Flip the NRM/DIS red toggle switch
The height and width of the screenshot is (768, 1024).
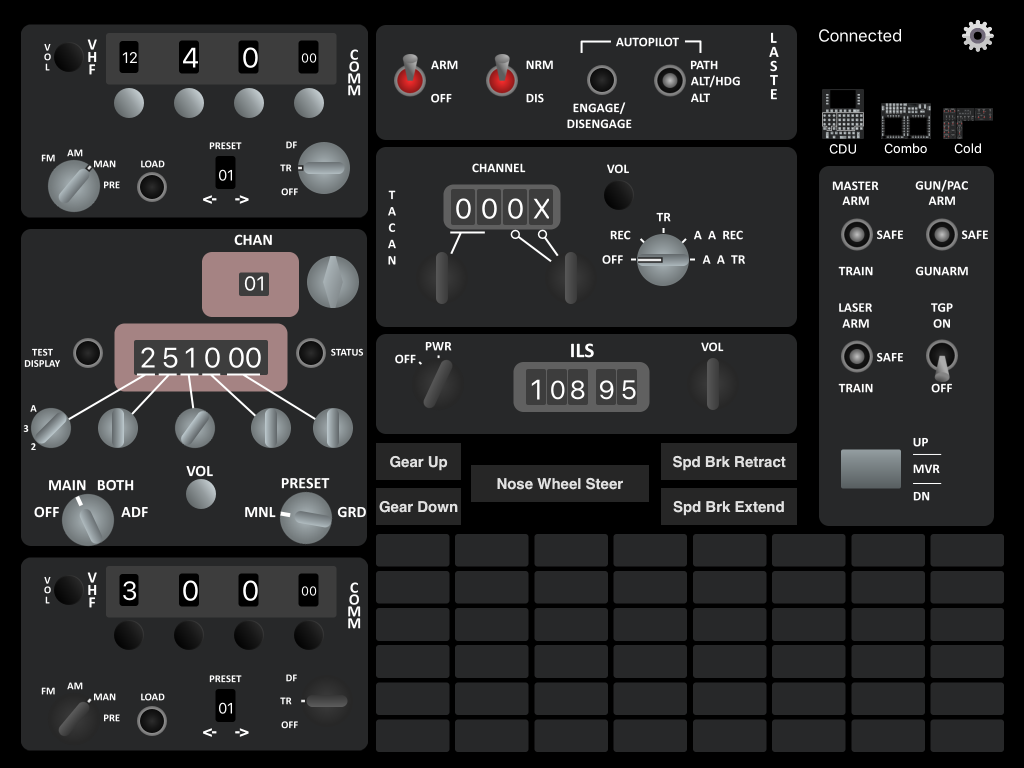[502, 79]
